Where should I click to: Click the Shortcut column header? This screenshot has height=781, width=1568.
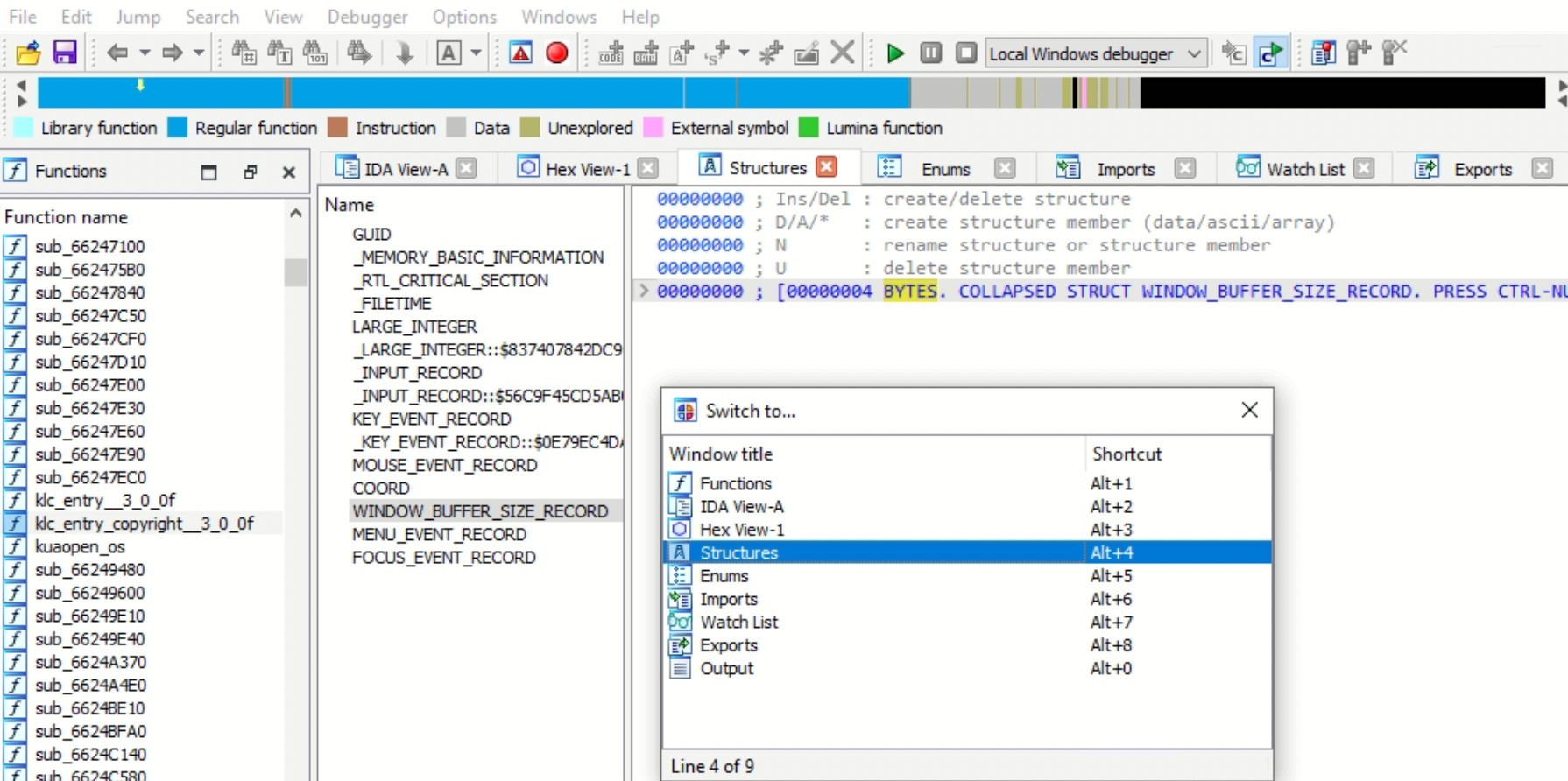(1127, 454)
